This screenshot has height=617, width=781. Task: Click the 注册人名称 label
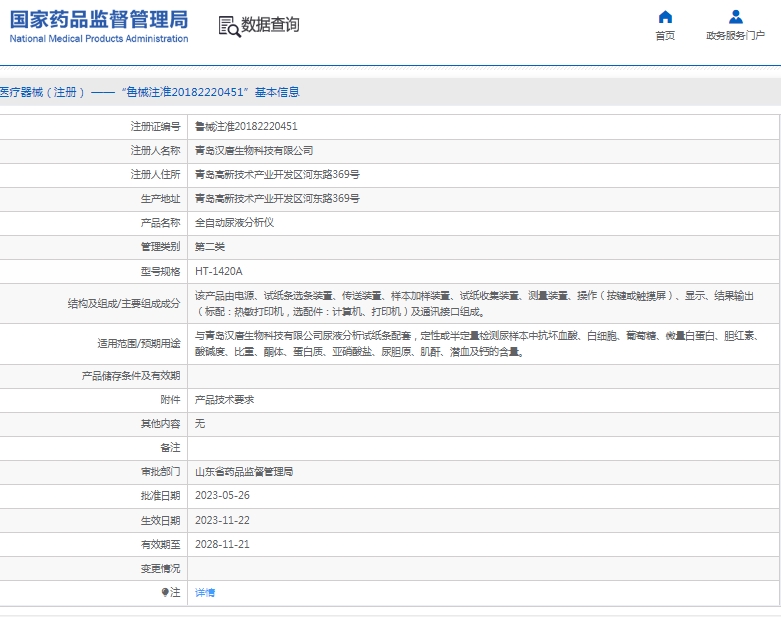point(155,150)
